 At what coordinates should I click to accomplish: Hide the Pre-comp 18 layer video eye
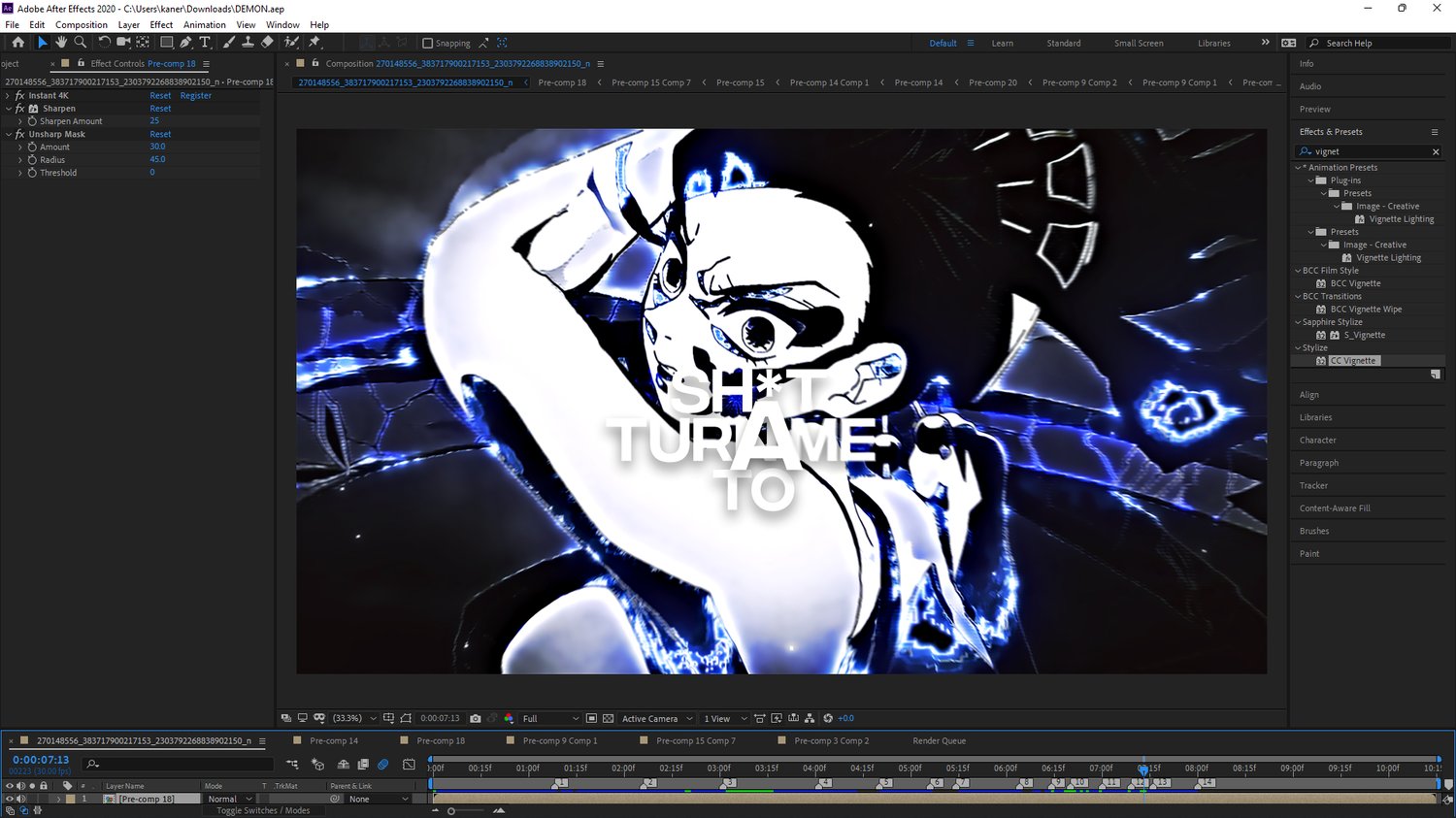point(10,800)
